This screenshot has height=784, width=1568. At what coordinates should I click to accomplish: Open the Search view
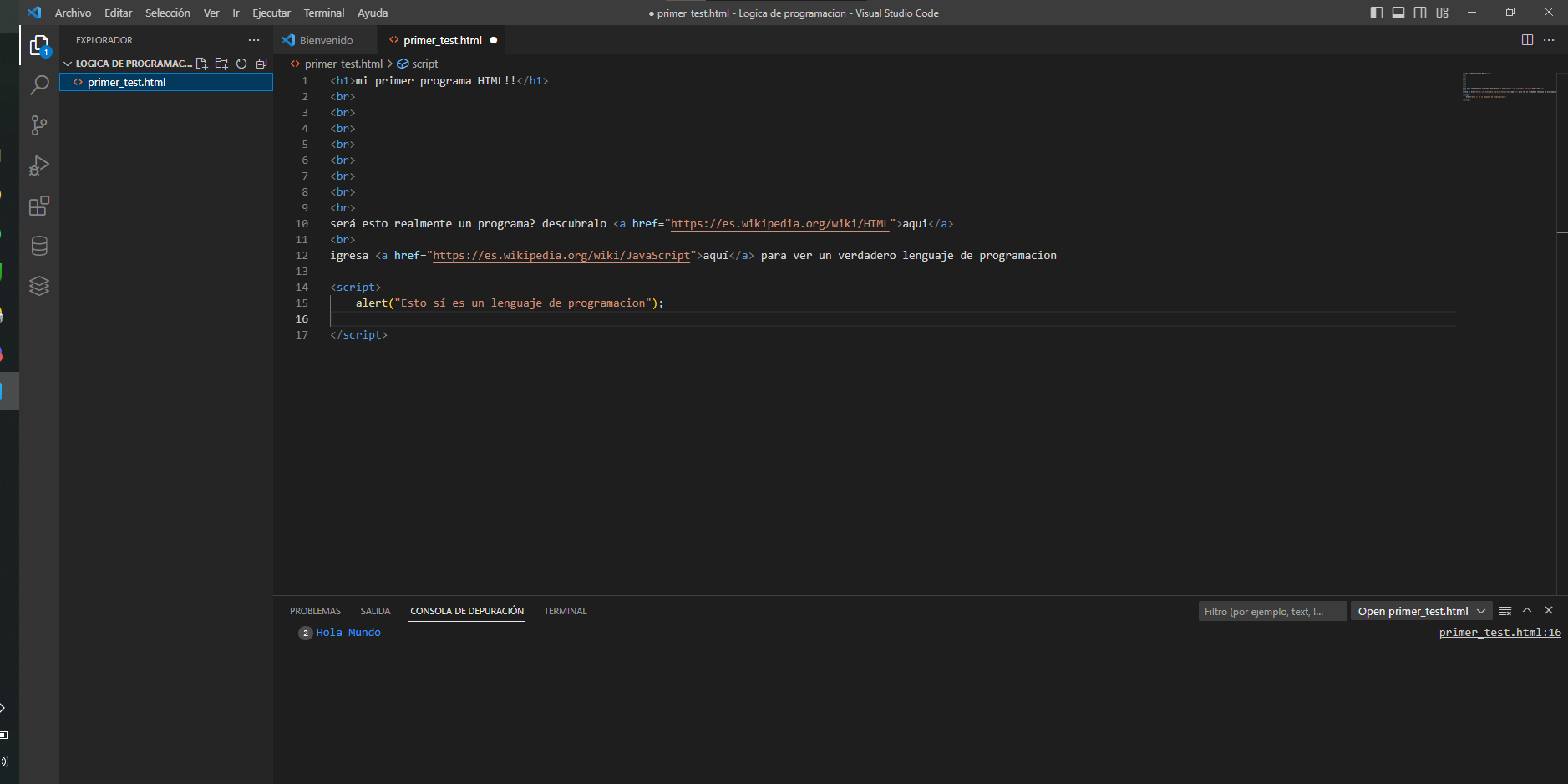[x=39, y=85]
